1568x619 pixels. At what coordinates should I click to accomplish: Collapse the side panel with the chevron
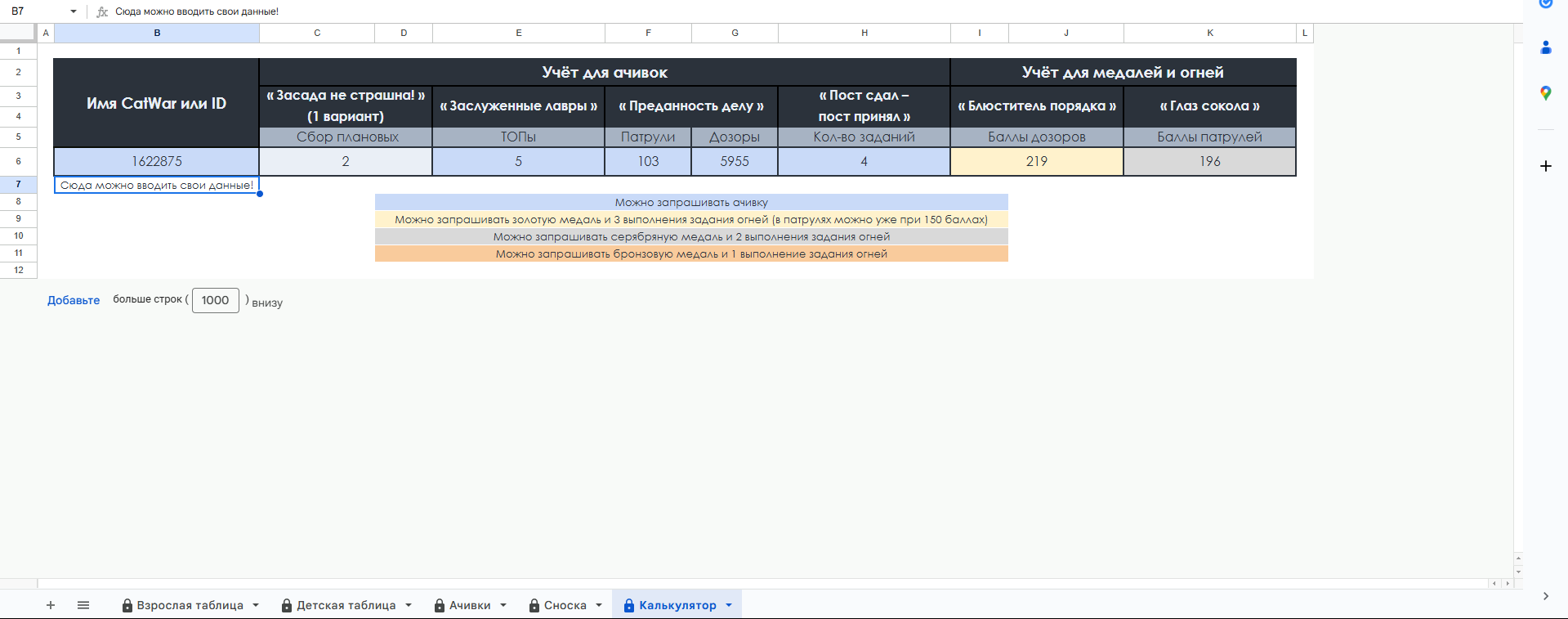(1545, 596)
